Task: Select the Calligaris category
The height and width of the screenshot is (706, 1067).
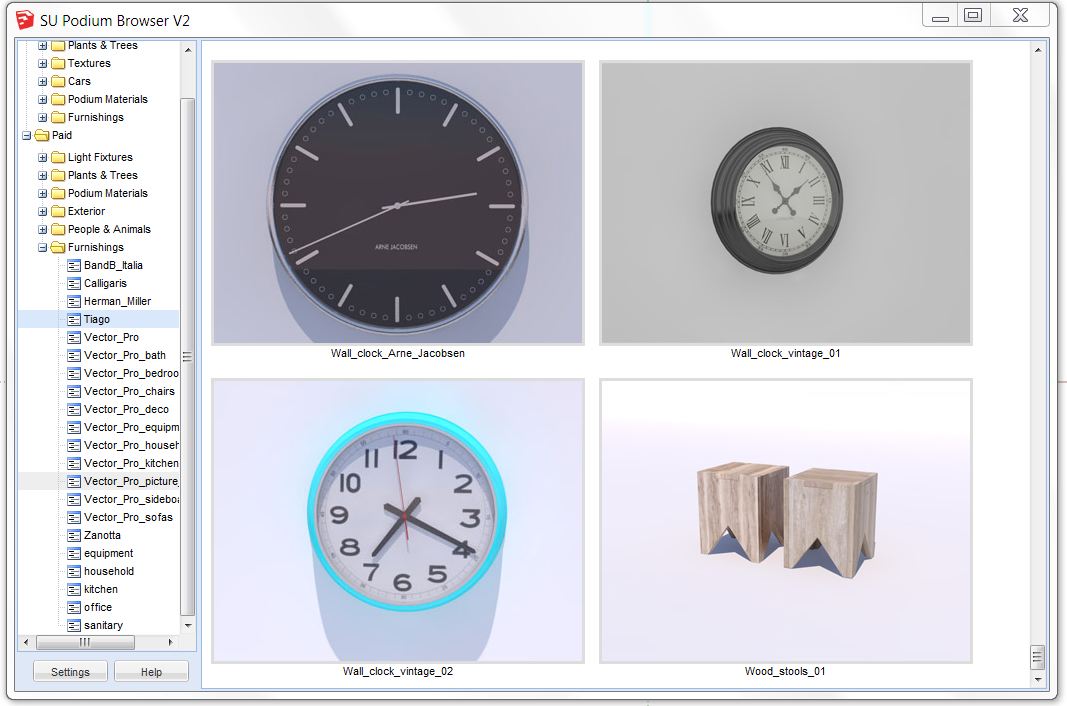Action: coord(105,283)
